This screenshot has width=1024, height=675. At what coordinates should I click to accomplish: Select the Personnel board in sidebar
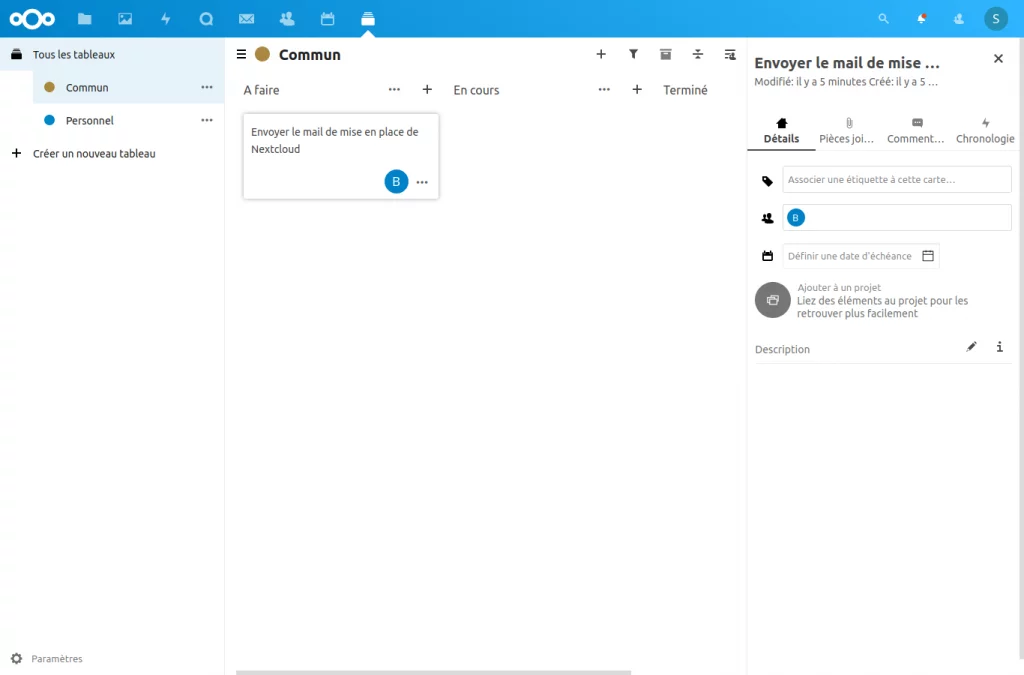(128, 120)
